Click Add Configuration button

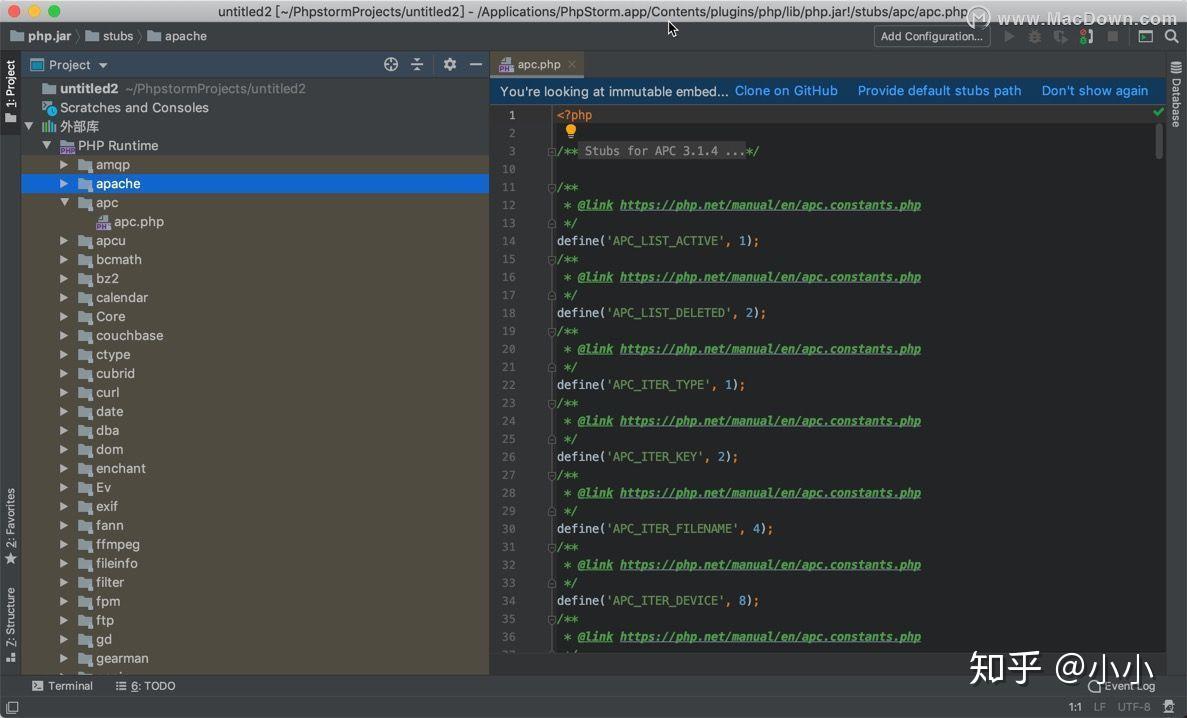(x=932, y=36)
